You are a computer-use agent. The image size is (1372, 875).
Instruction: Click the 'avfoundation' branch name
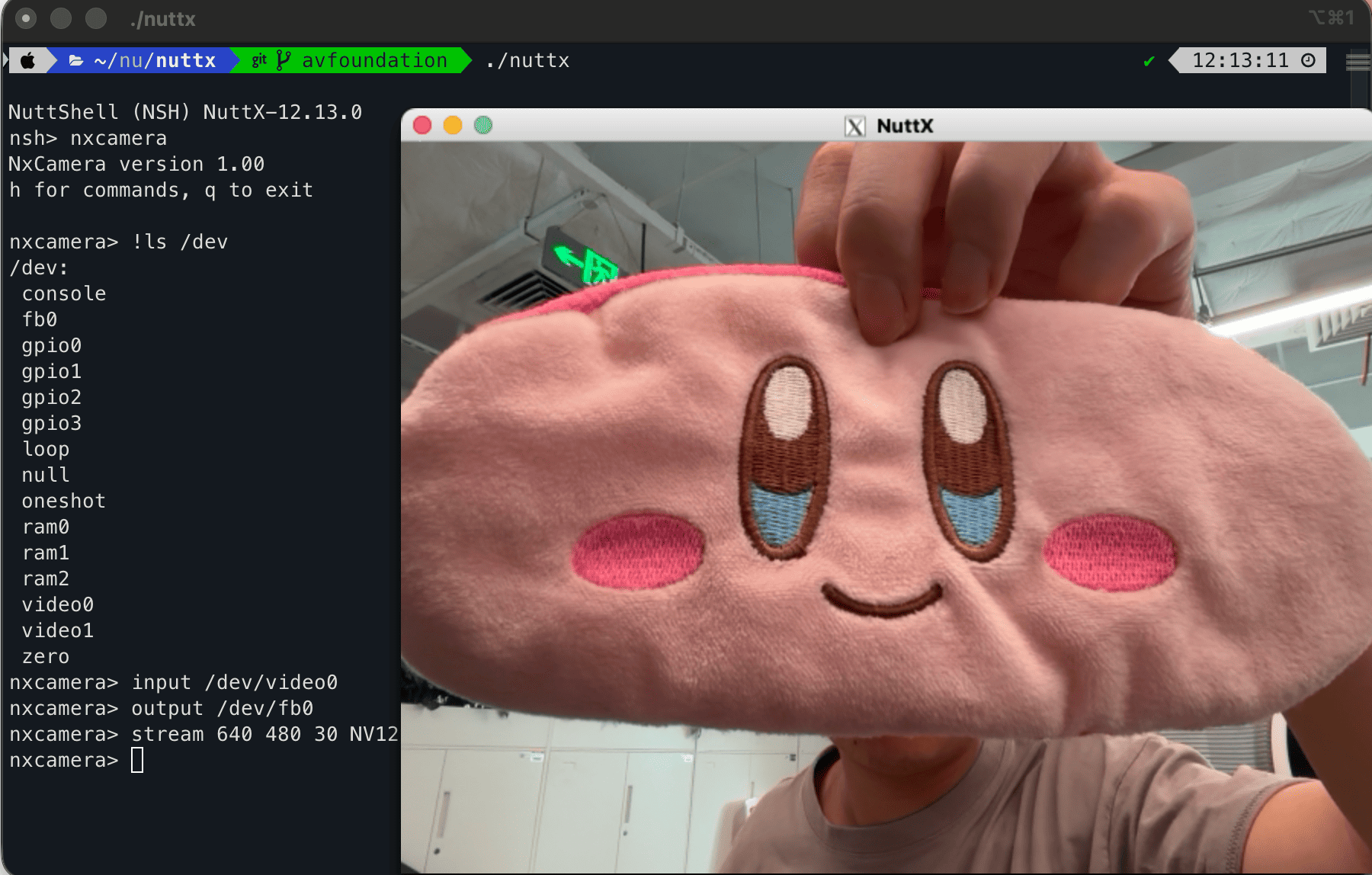[x=374, y=60]
